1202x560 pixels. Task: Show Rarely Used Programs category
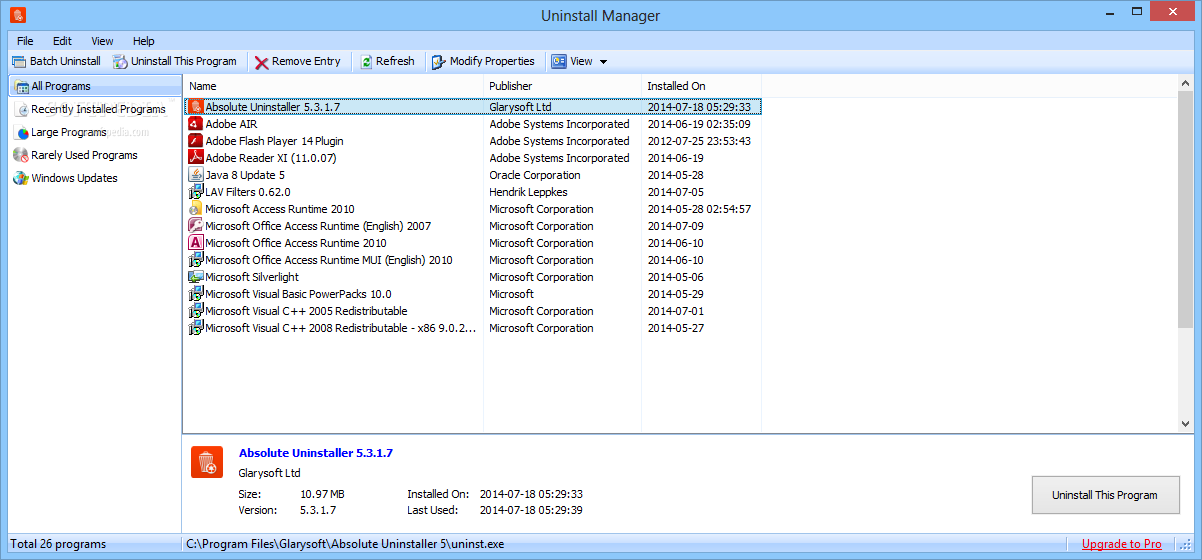click(84, 155)
